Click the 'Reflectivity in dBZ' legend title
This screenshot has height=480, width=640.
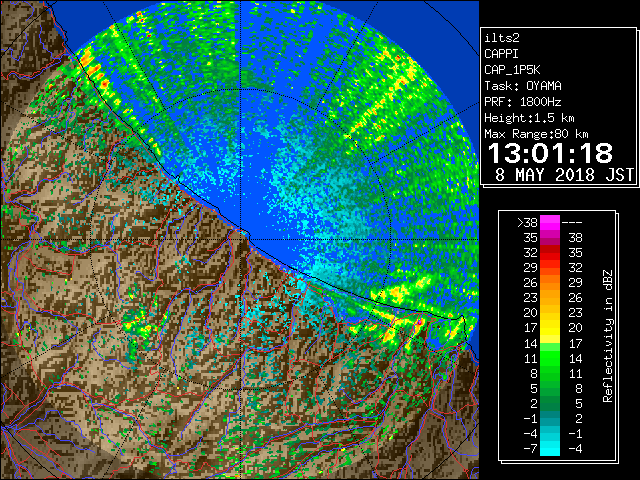[607, 336]
